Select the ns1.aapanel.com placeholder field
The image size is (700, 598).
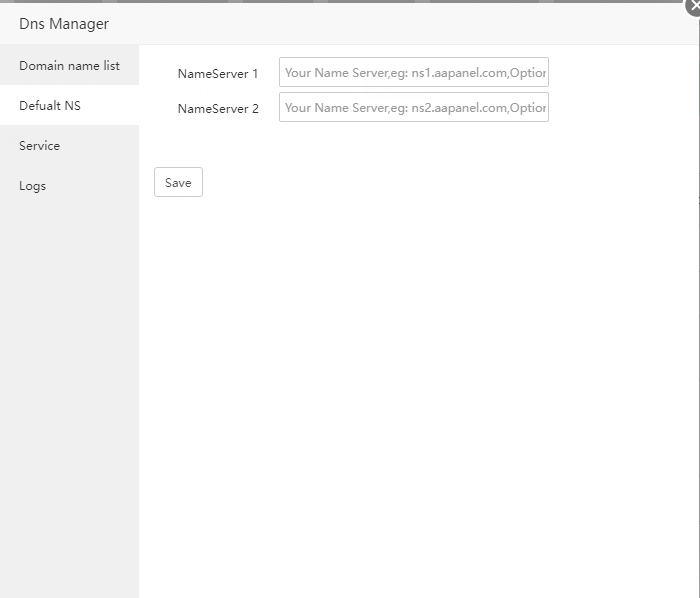[413, 72]
